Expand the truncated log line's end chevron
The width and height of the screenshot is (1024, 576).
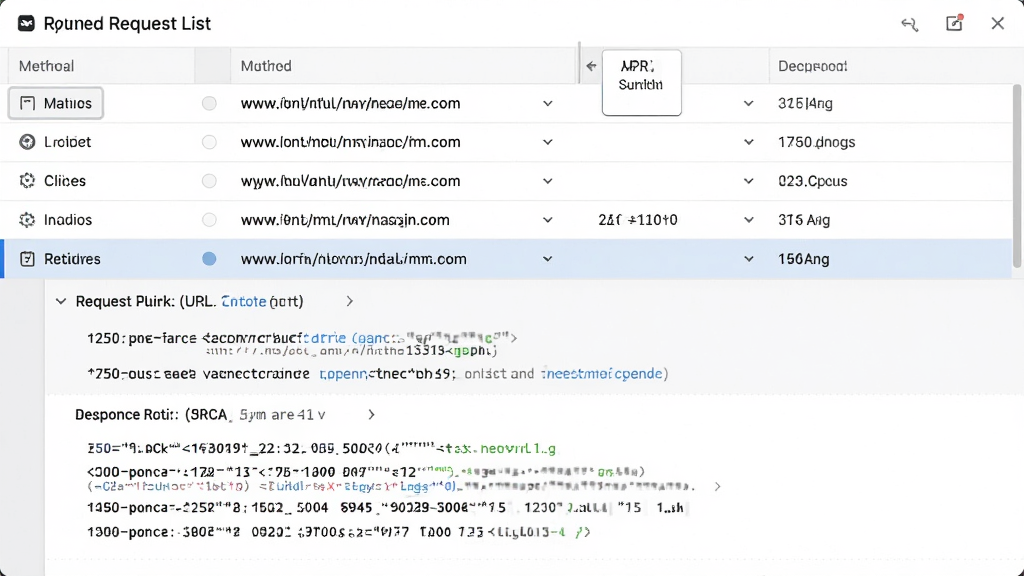[717, 487]
